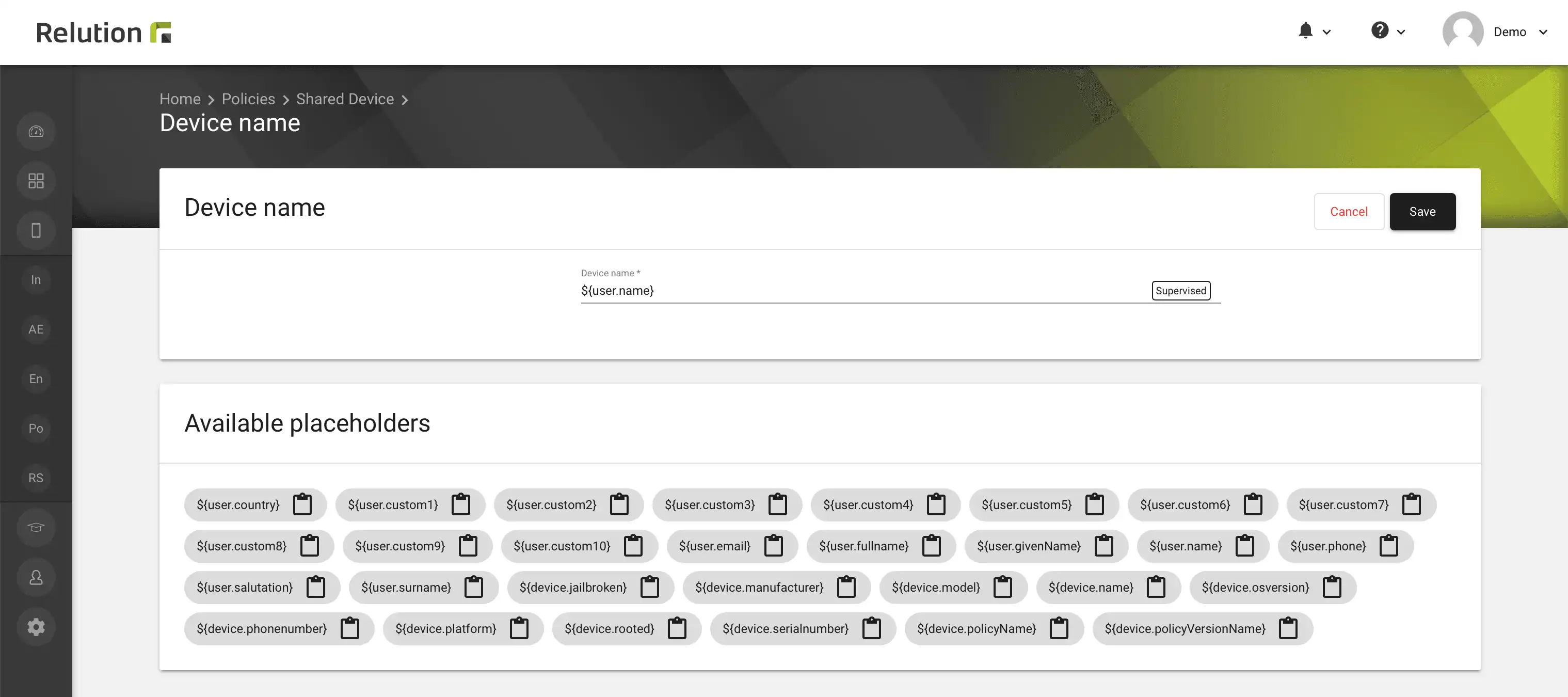The image size is (1568, 697).
Task: Copy ${device.osversion} placeholder to clipboard
Action: (1332, 588)
